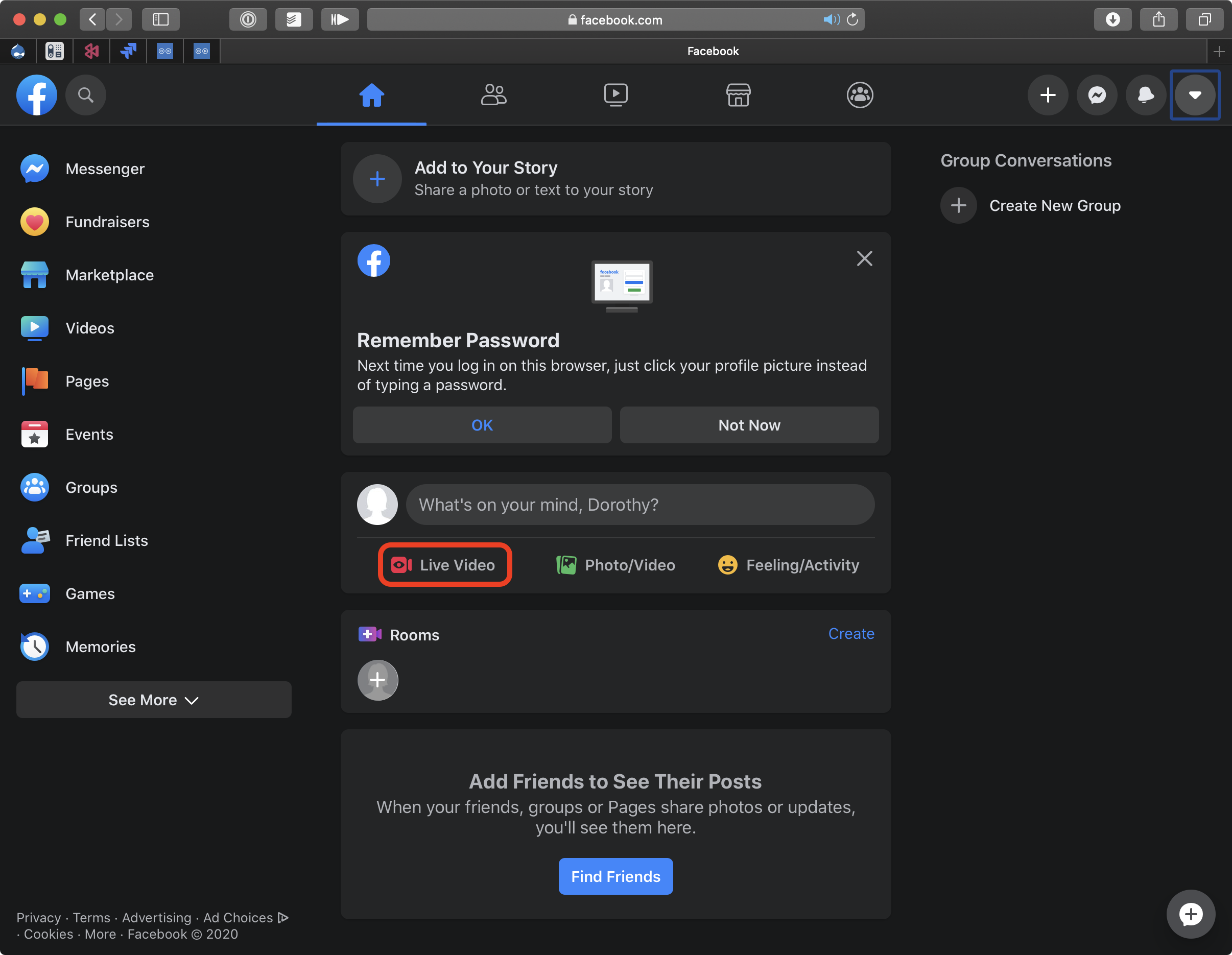
Task: Open Friend Lists in the left sidebar
Action: [154, 540]
